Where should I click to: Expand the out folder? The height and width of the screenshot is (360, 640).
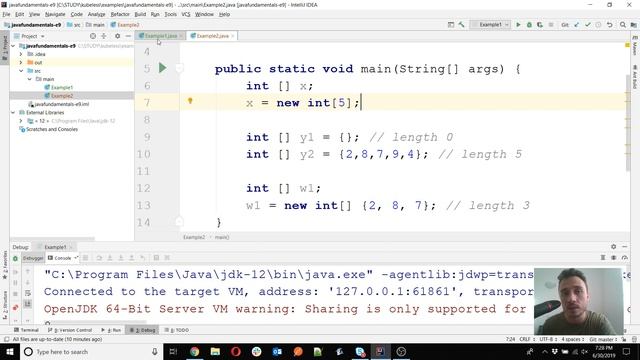(x=21, y=62)
